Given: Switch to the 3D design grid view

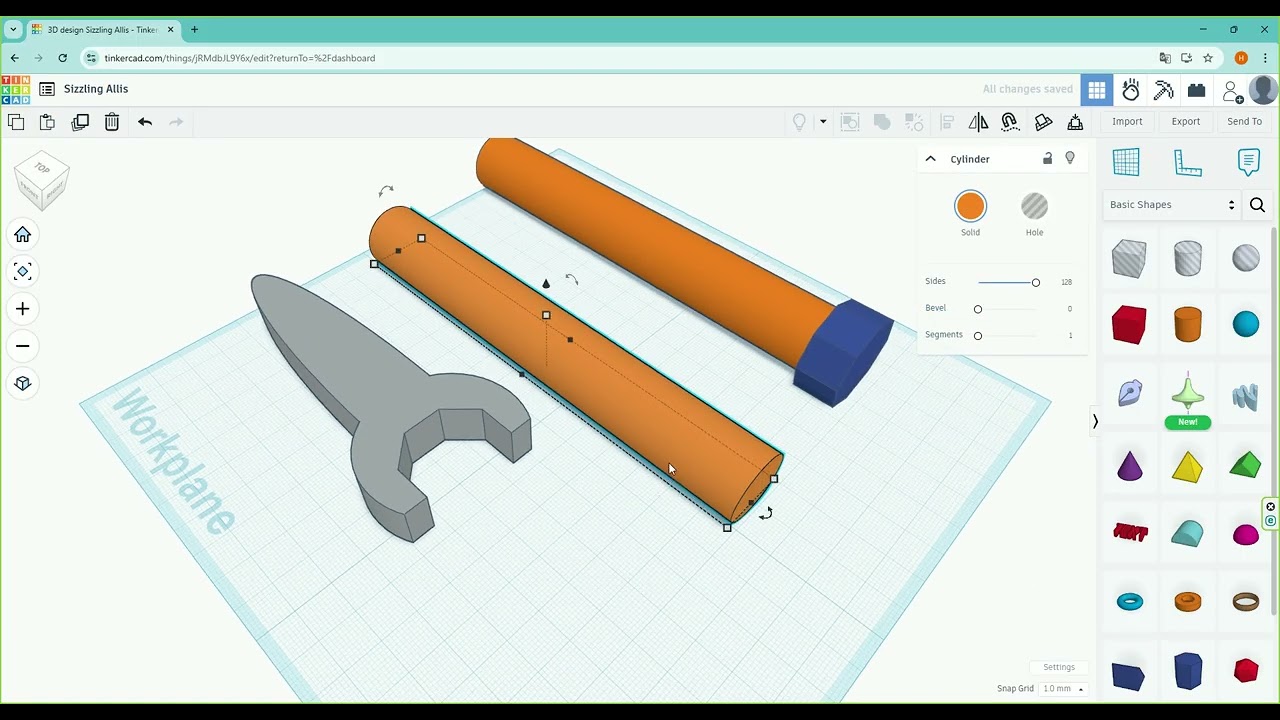Looking at the screenshot, I should [1097, 90].
